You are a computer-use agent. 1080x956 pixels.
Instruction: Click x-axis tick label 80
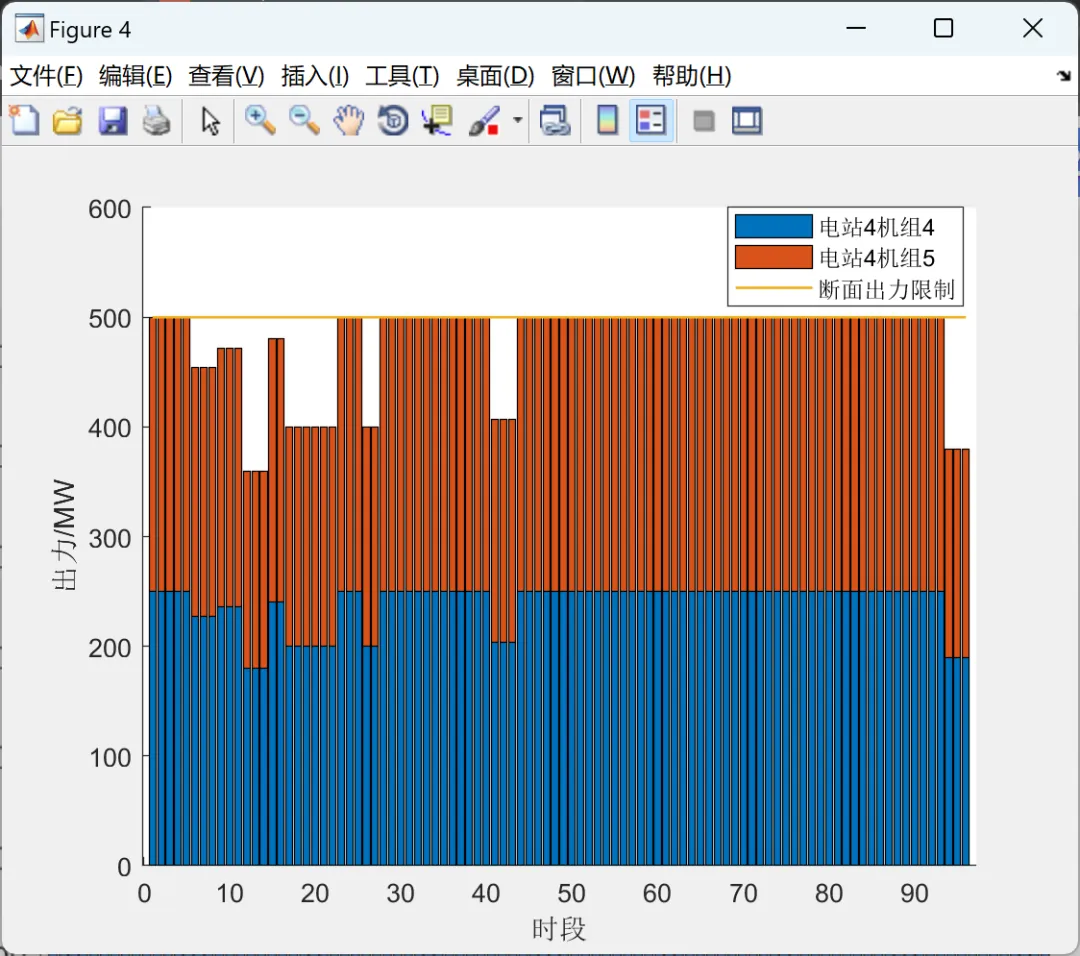click(829, 893)
